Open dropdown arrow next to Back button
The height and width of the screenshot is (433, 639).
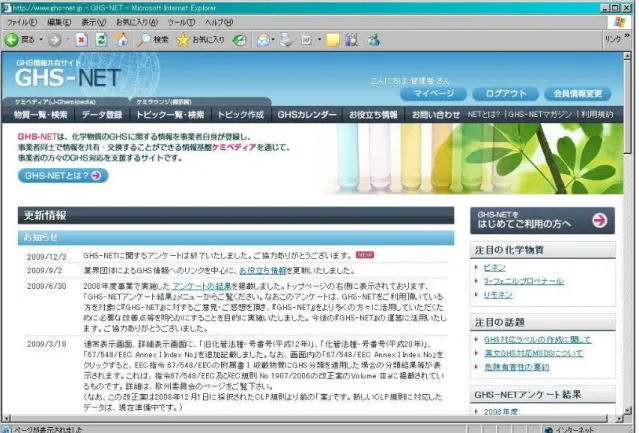click(41, 40)
